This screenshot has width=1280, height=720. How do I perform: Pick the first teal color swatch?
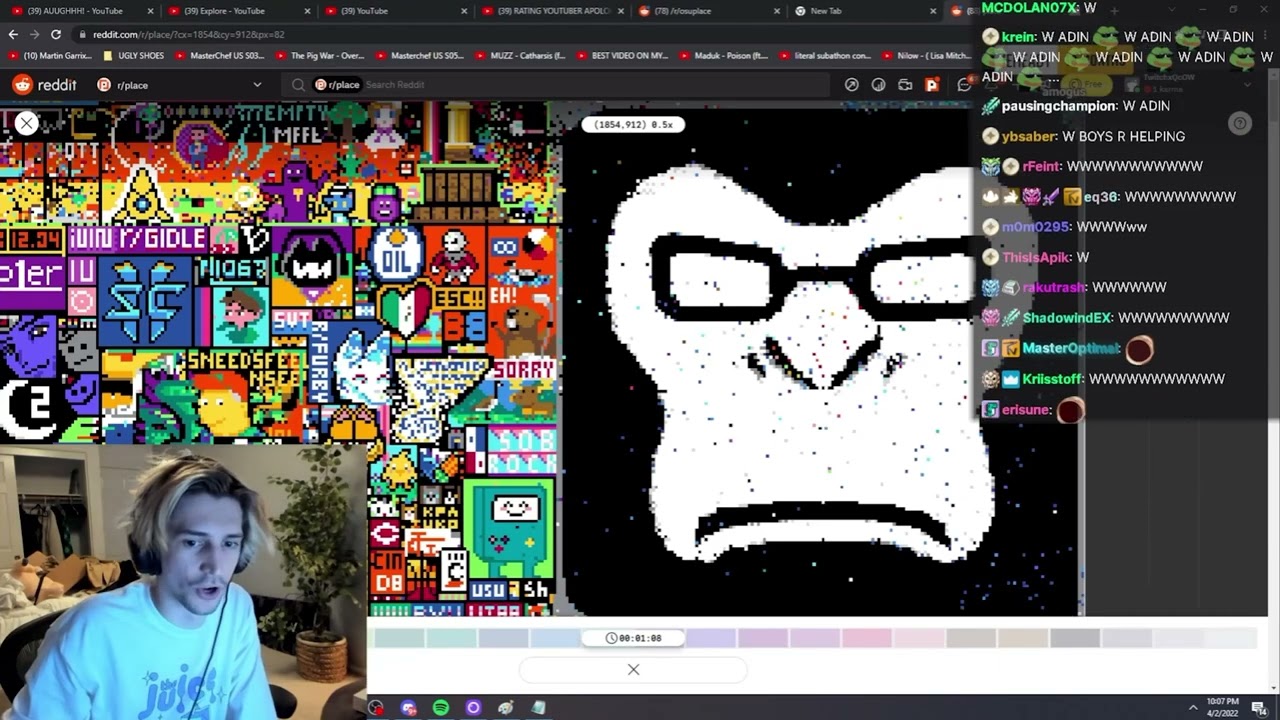tap(400, 638)
